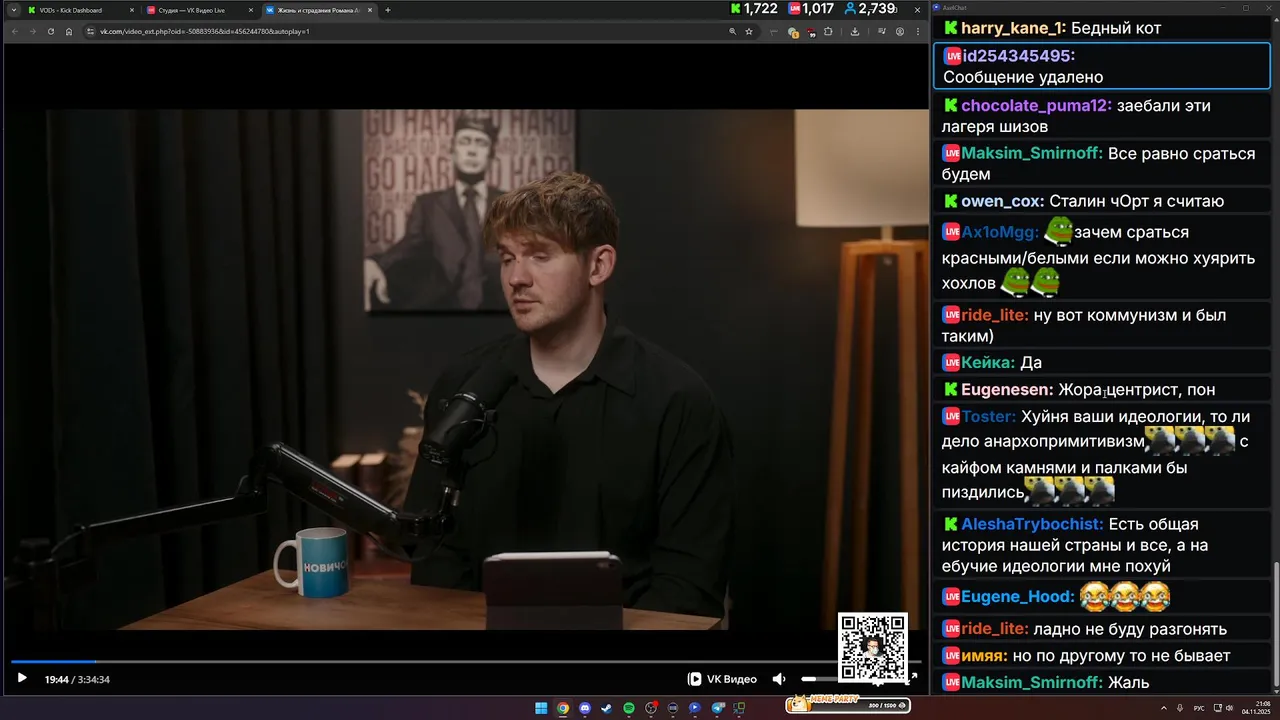
Task: Seek on the video progress bar
Action: 466,661
